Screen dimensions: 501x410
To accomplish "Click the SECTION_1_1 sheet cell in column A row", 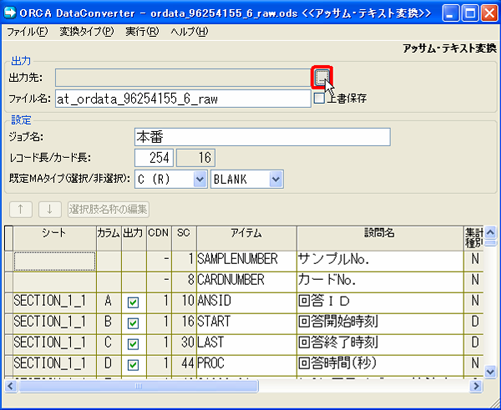I will (x=54, y=303).
